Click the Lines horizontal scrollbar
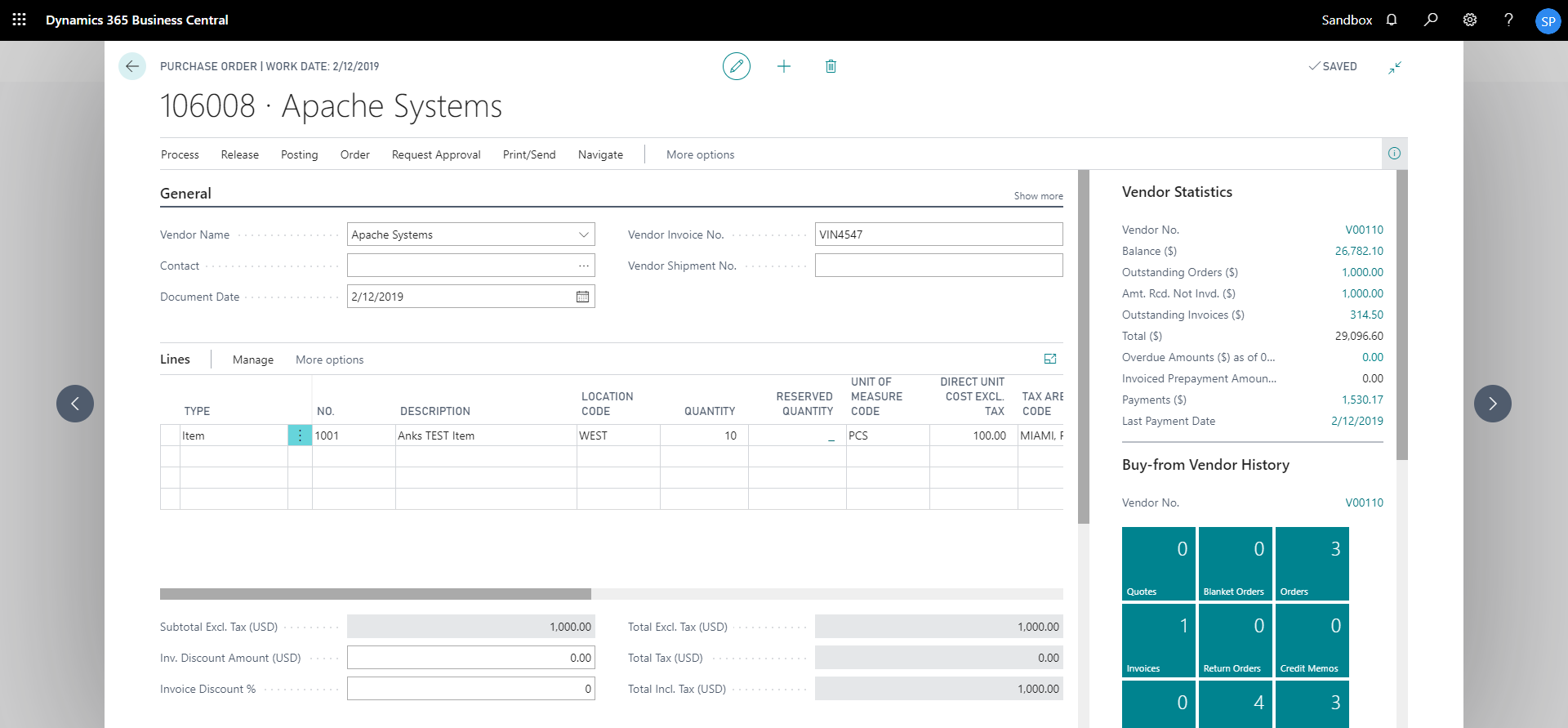 [x=376, y=594]
